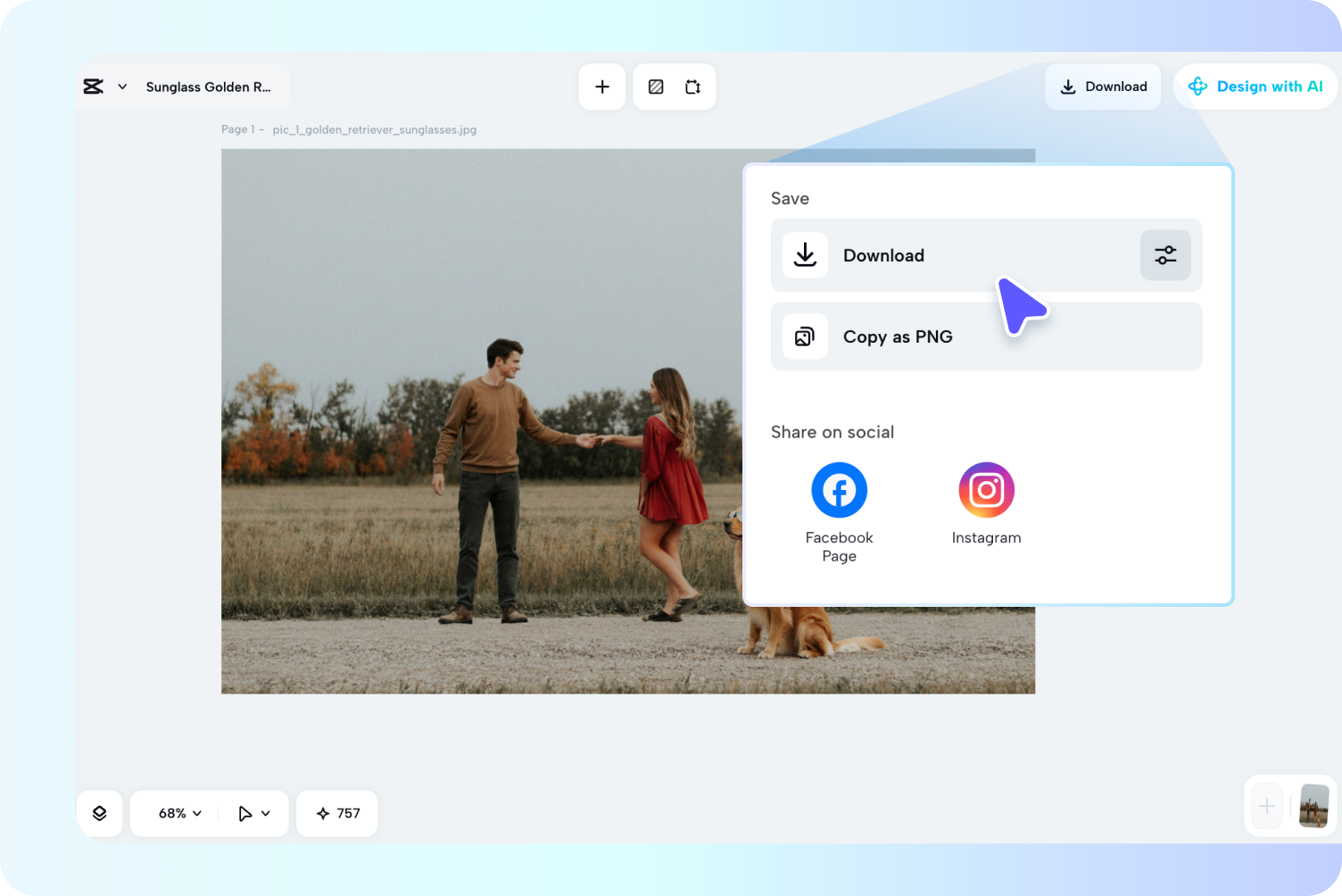The image size is (1342, 896).
Task: Open the layers panel icon
Action: coord(100,813)
